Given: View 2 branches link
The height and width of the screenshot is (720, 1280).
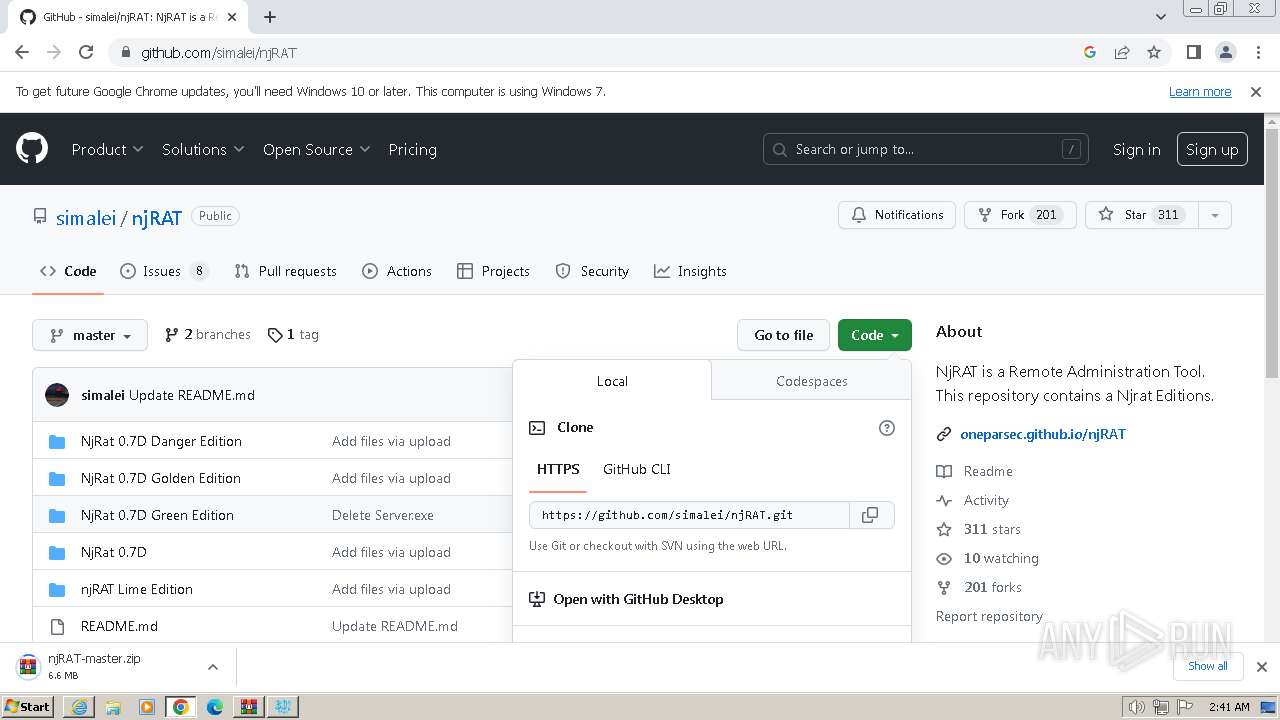Looking at the screenshot, I should coord(208,335).
